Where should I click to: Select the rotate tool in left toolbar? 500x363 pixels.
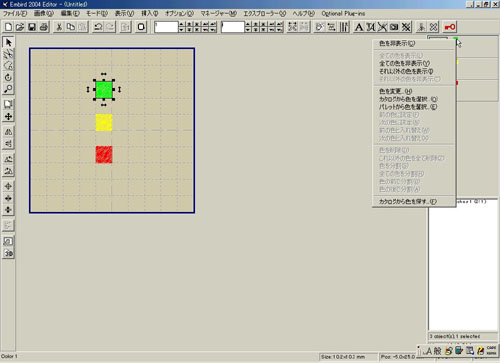pyautogui.click(x=8, y=77)
